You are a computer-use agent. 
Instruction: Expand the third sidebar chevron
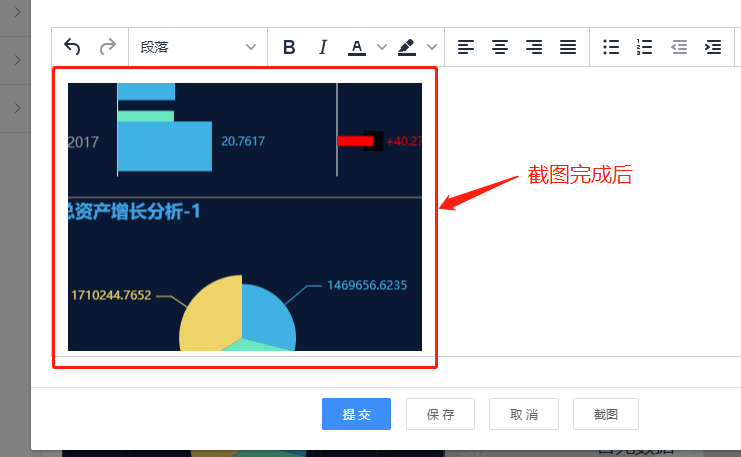(x=17, y=108)
